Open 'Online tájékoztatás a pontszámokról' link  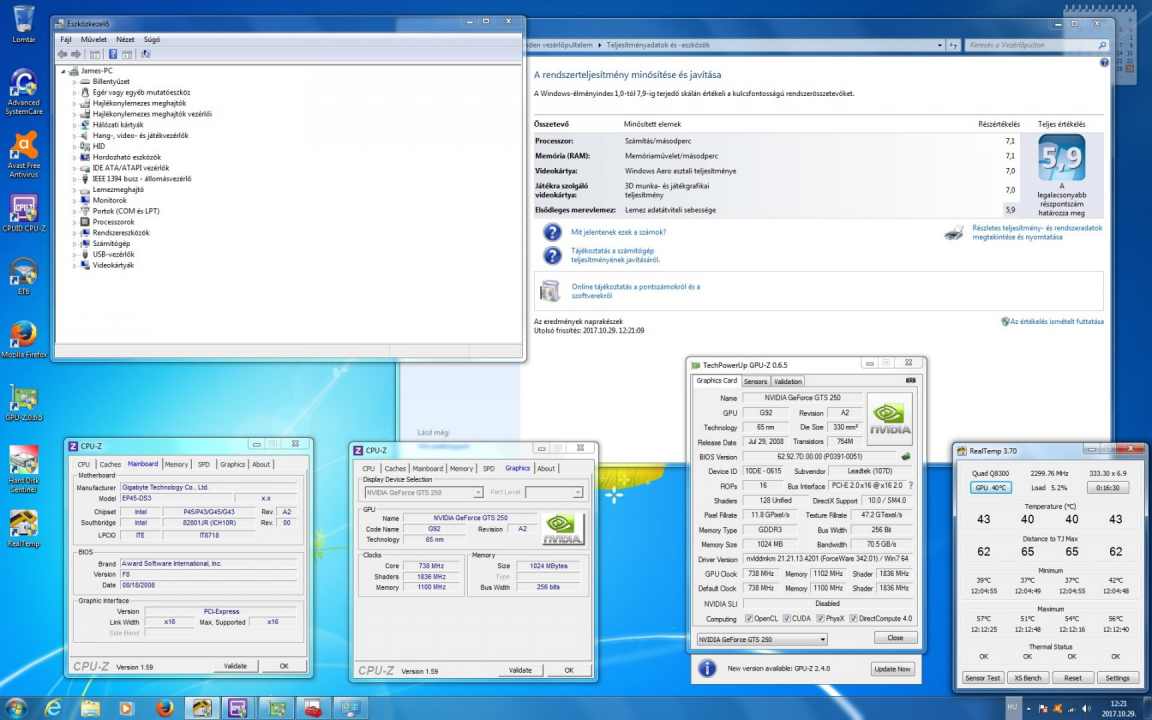point(636,291)
